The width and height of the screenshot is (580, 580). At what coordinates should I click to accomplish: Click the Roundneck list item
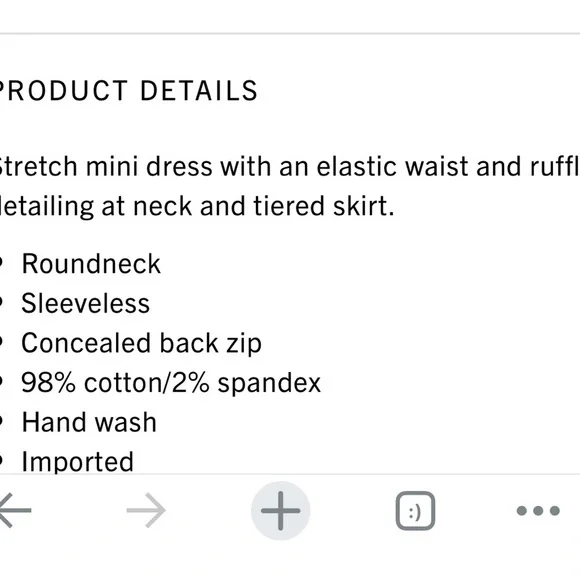pyautogui.click(x=91, y=264)
